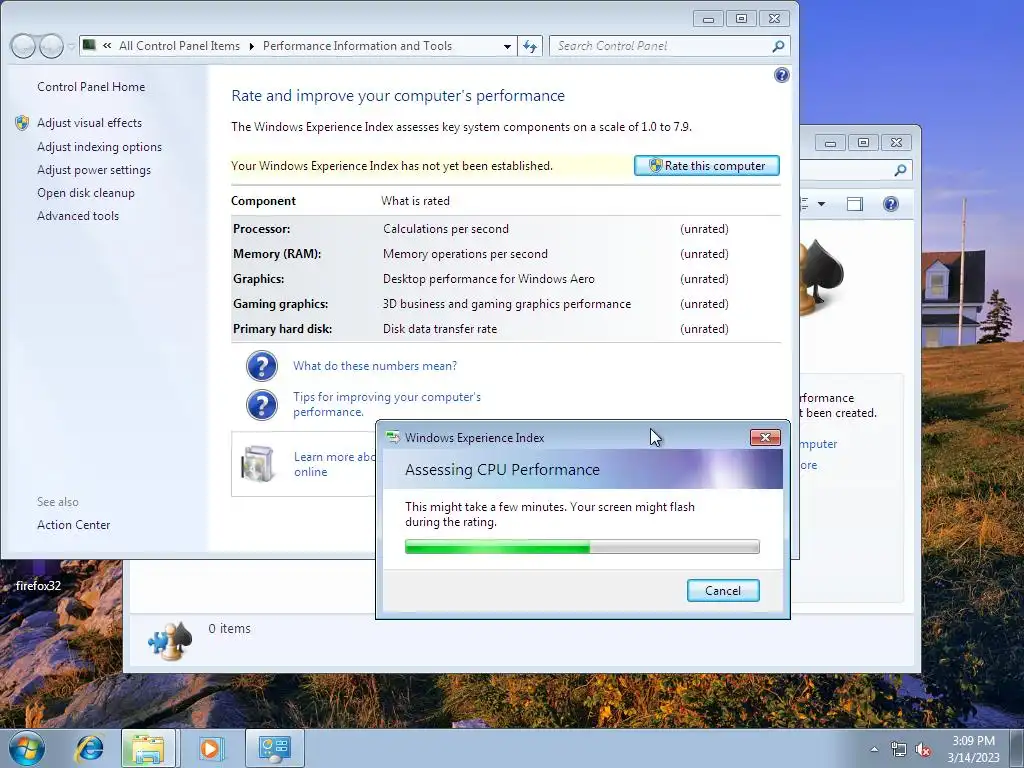Click the clock and date in taskbar
Viewport: 1024px width, 768px height.
pyautogui.click(x=973, y=749)
